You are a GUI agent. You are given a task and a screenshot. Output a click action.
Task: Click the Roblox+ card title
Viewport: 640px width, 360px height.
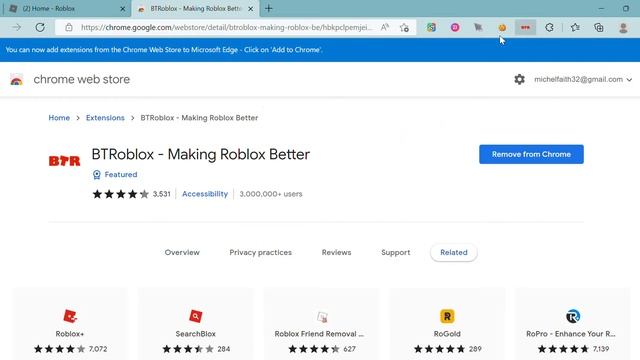point(70,334)
